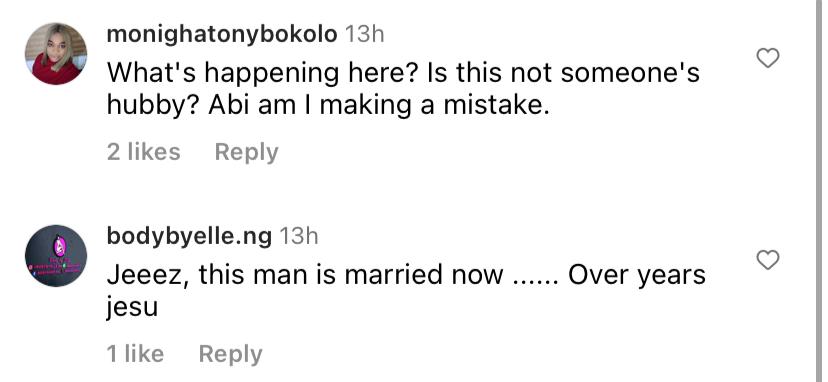View who gave the 2 likes

[x=144, y=152]
